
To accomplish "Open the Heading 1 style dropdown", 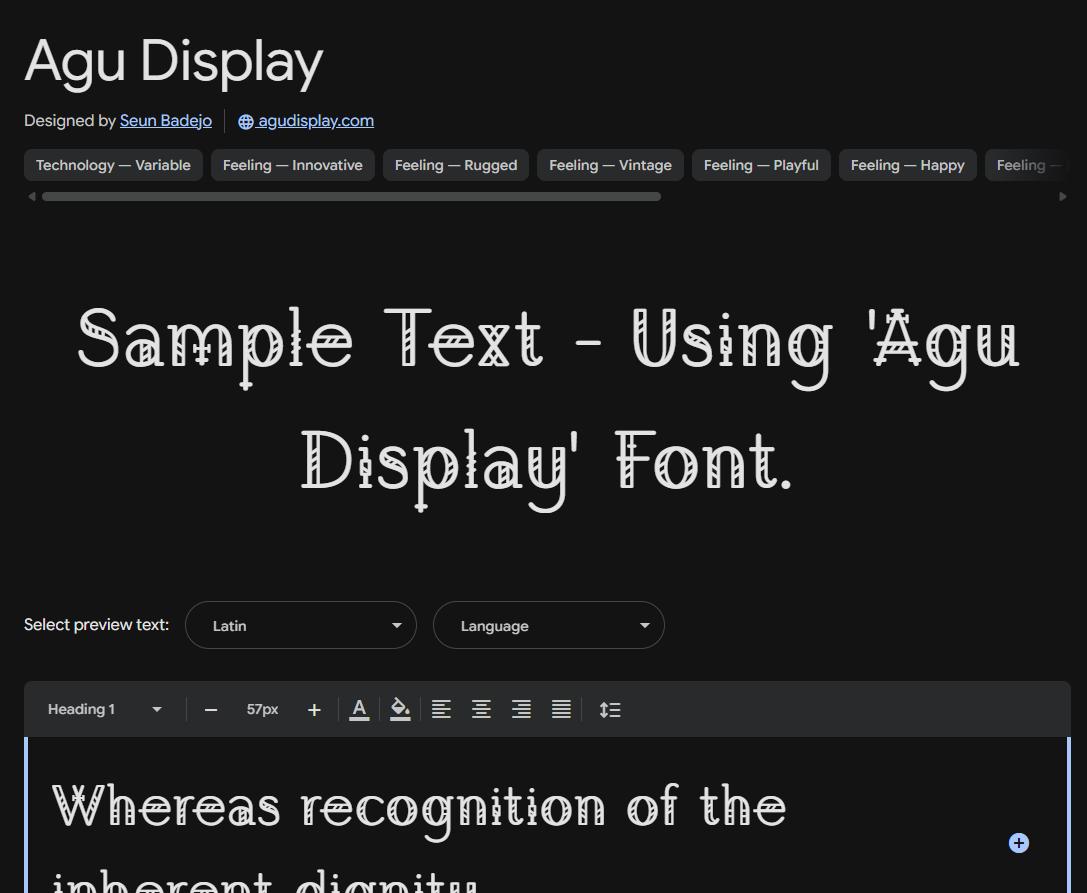I will tap(105, 709).
